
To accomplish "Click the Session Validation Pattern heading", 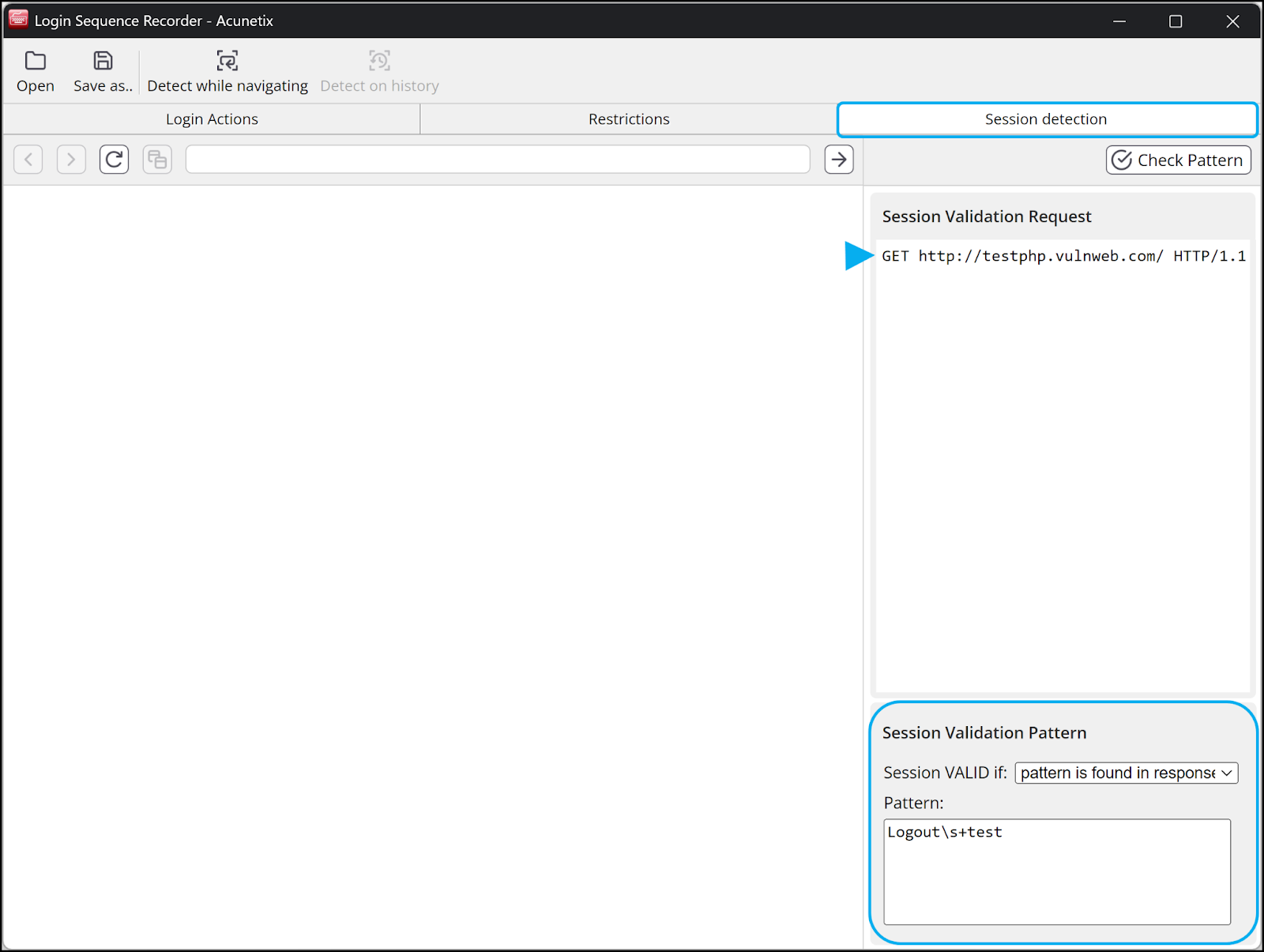I will [x=984, y=733].
